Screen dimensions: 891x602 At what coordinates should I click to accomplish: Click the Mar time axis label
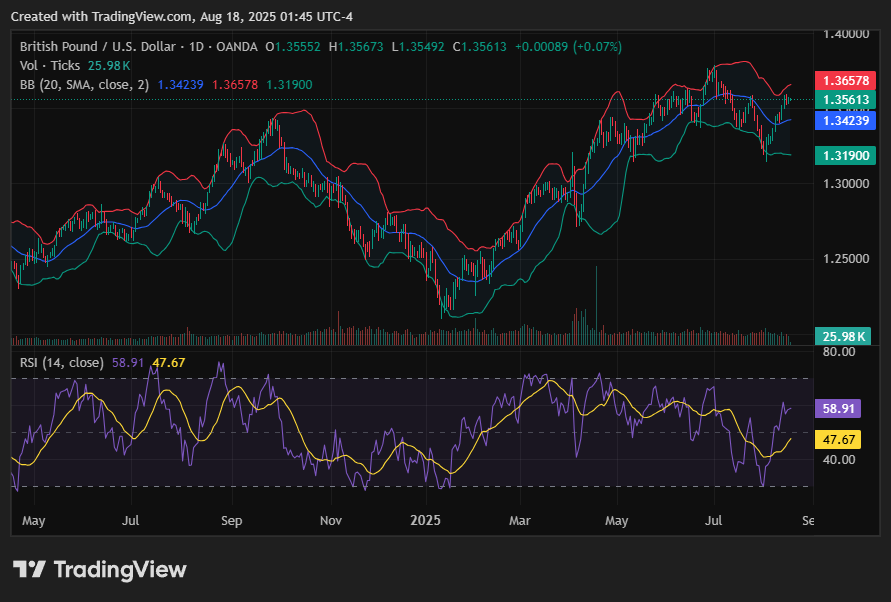pos(519,520)
